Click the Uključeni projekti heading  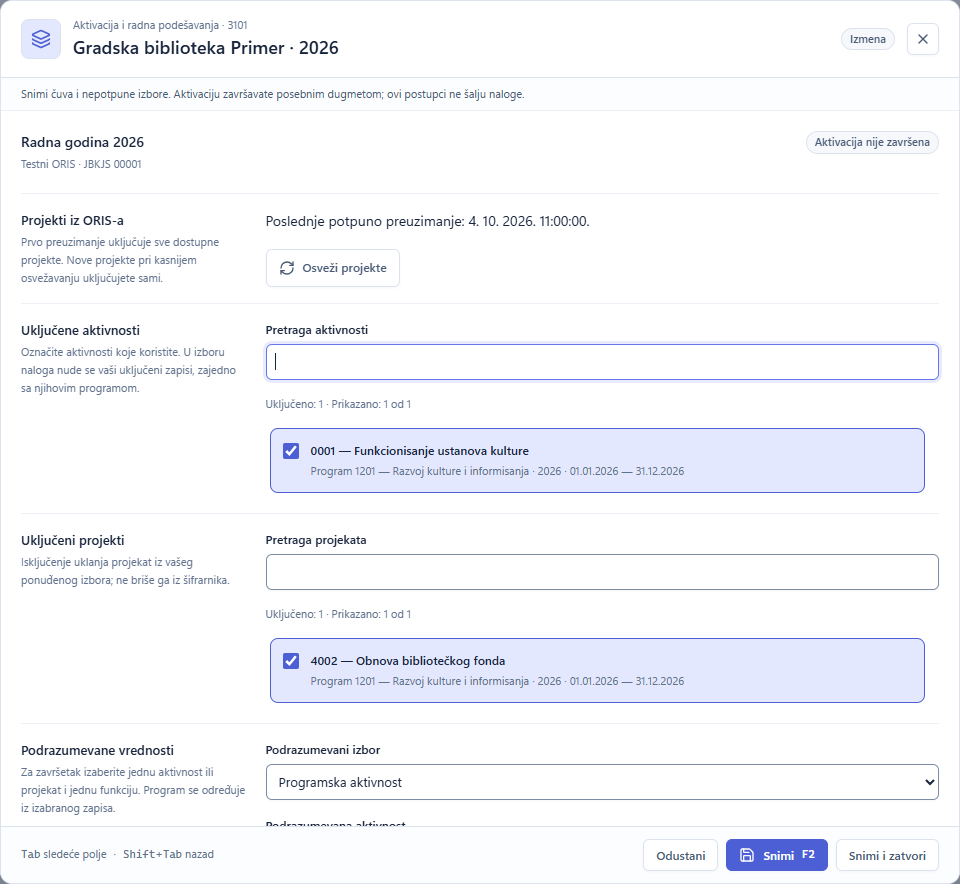pyautogui.click(x=73, y=541)
